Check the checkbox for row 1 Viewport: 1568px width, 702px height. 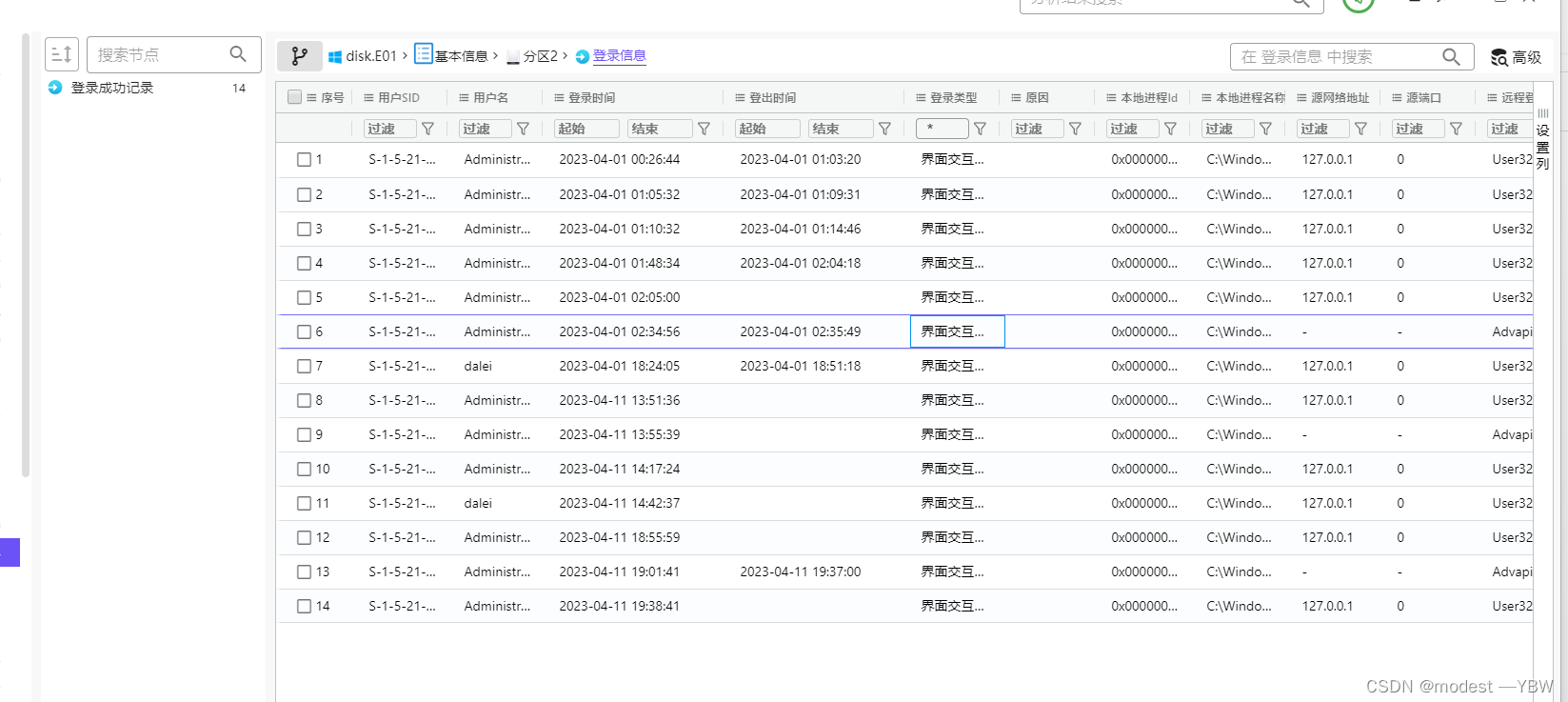pos(304,160)
